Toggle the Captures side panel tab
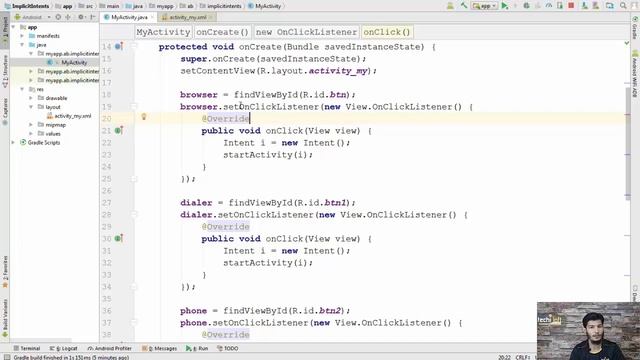 point(5,111)
